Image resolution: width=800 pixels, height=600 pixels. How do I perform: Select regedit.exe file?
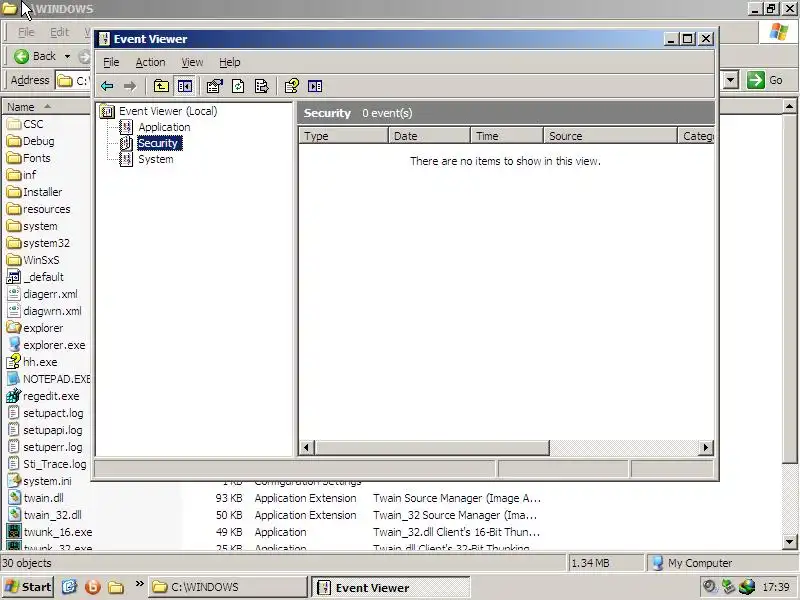[x=51, y=396]
